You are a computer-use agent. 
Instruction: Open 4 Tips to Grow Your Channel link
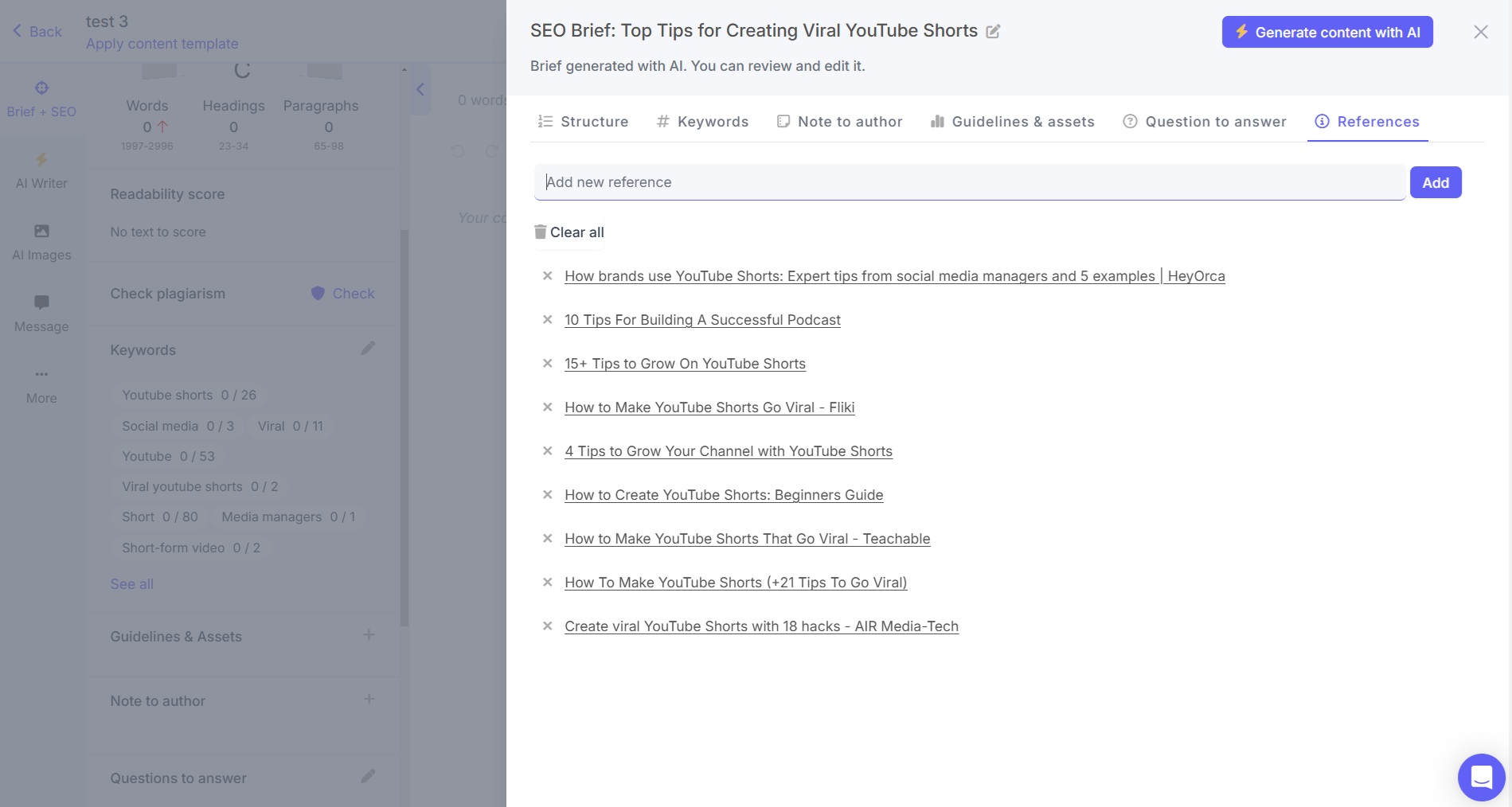pos(729,451)
